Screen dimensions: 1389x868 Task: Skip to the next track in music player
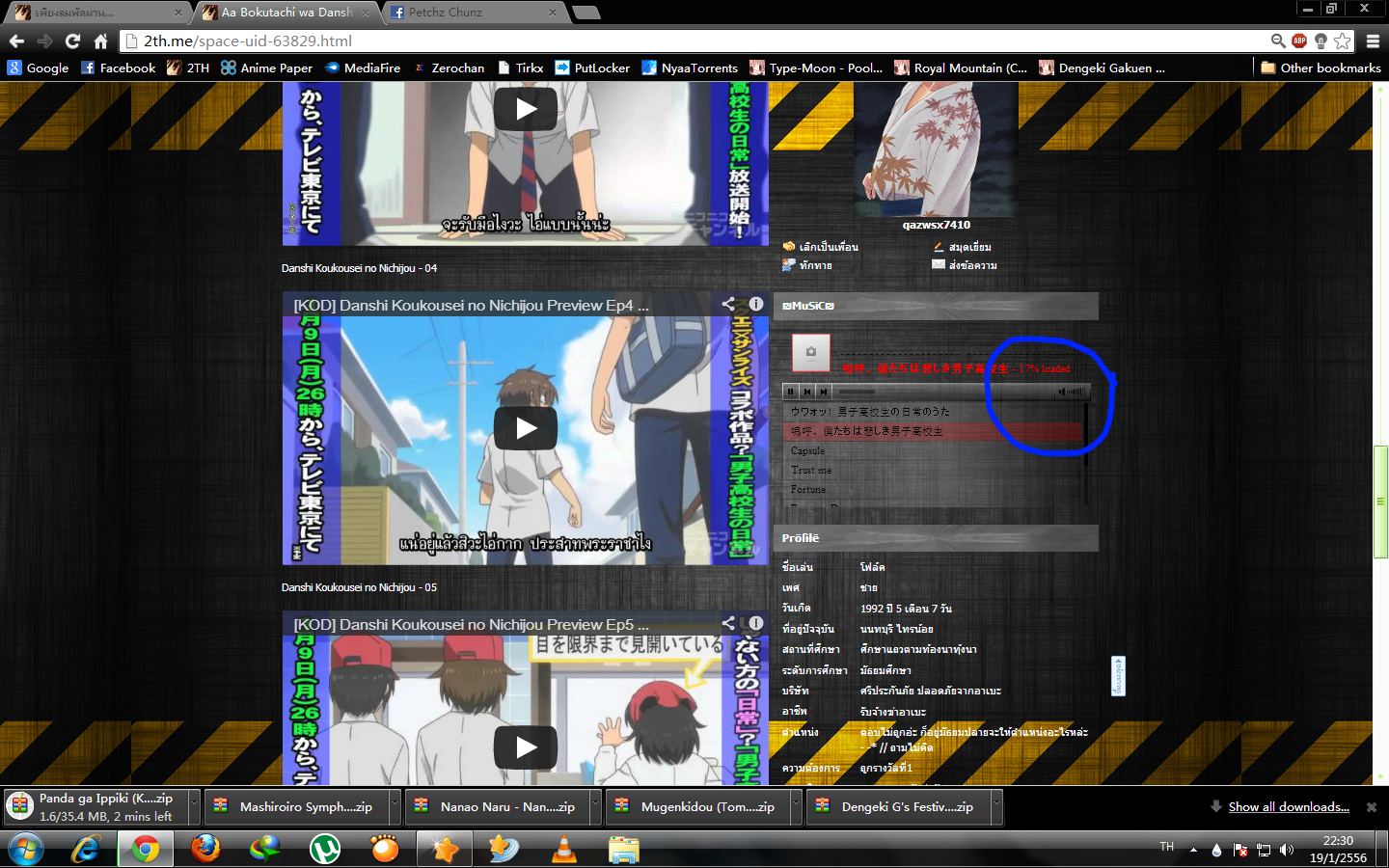point(823,392)
